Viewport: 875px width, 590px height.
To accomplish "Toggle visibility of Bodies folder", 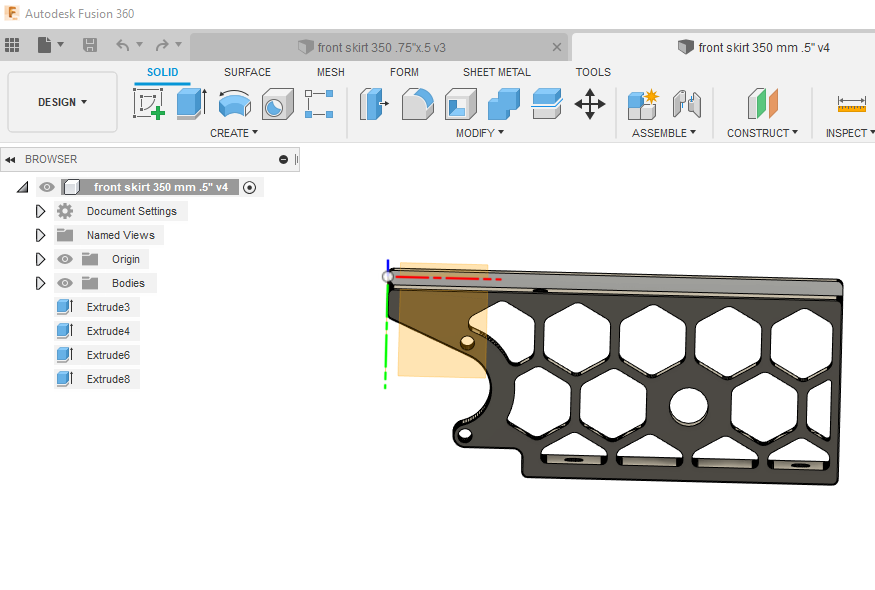I will click(65, 283).
